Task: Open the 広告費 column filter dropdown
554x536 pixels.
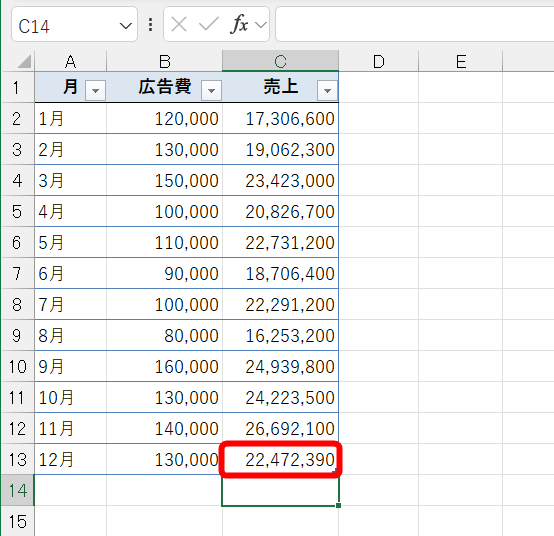Action: [211, 90]
